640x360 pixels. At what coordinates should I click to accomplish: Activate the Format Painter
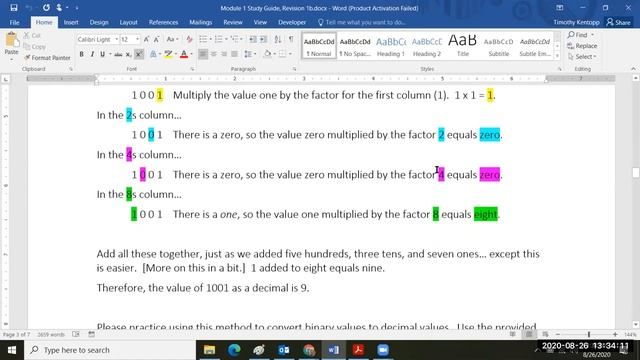47,58
